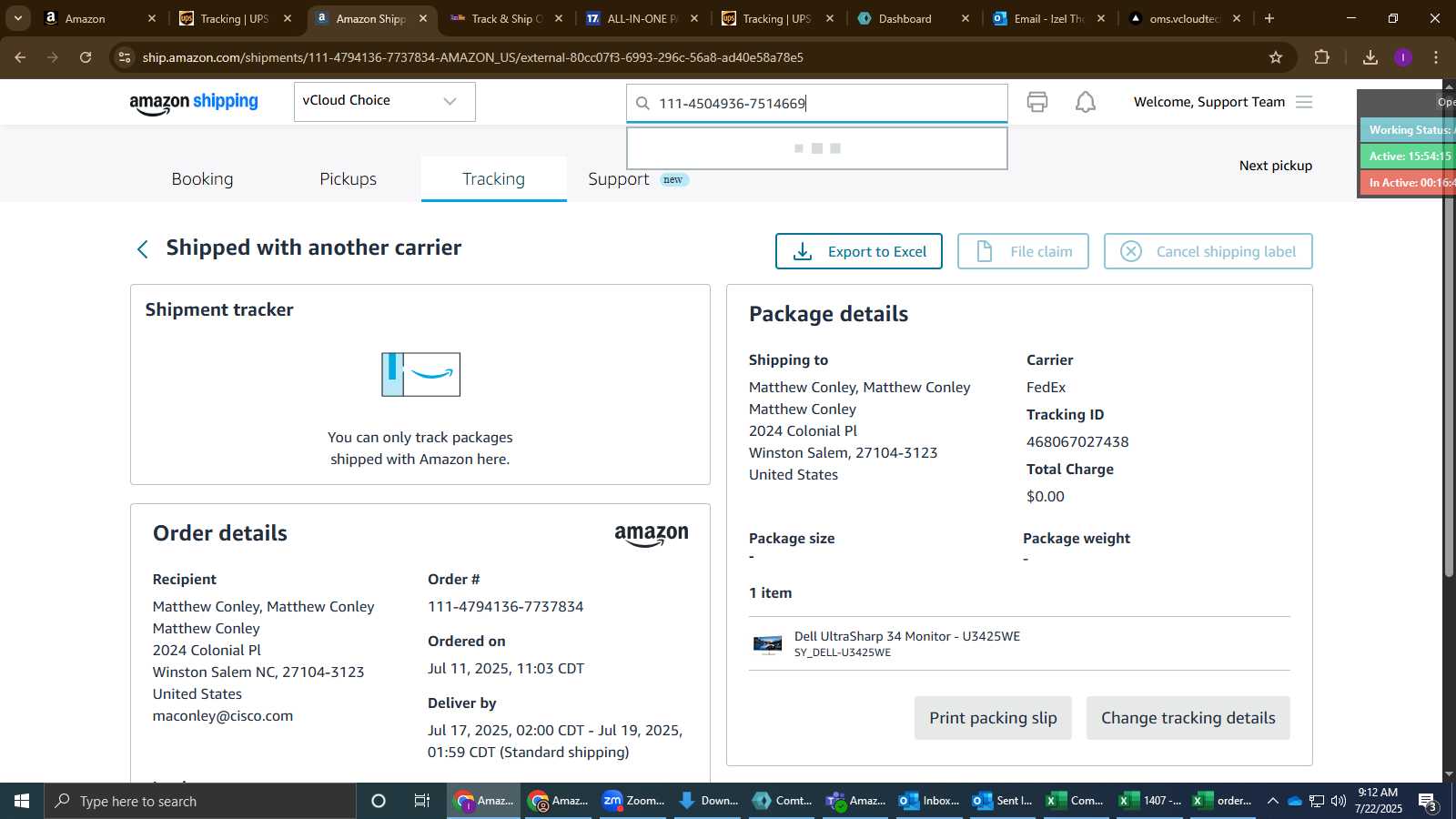This screenshot has width=1456, height=819.
Task: Click the Working Status overlay bar
Action: (1408, 130)
